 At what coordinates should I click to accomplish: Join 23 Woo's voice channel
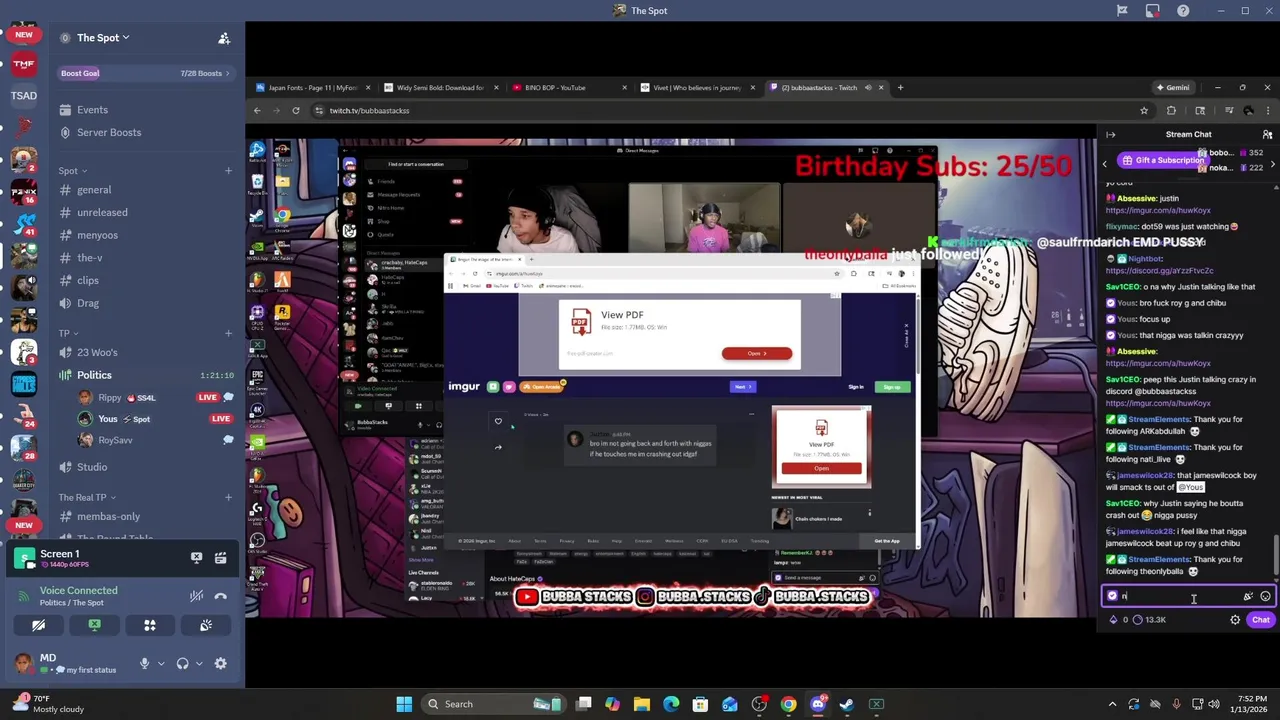coord(145,352)
